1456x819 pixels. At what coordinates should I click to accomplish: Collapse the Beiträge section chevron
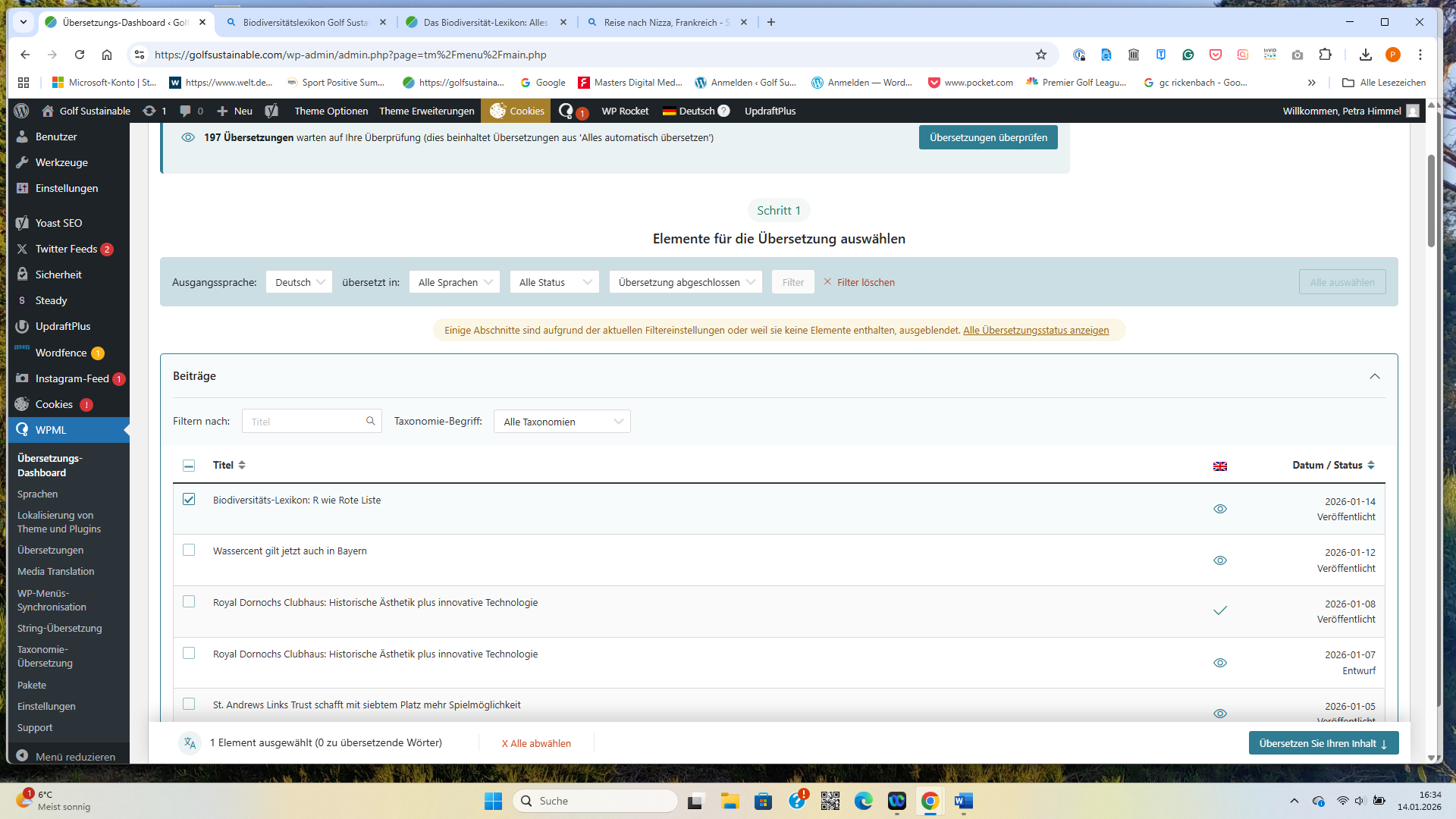click(x=1374, y=376)
